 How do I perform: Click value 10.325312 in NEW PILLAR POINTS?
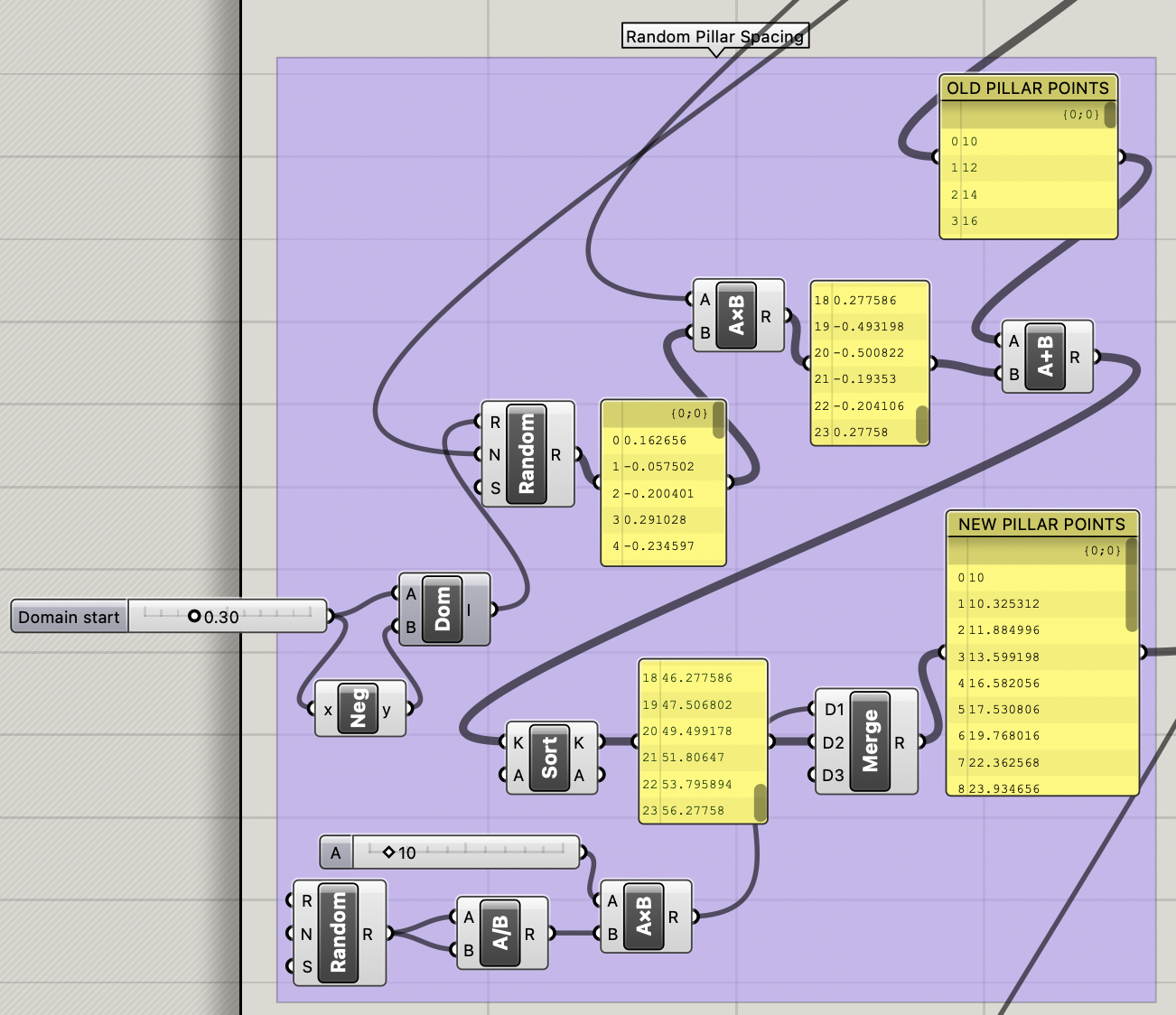[x=1003, y=603]
